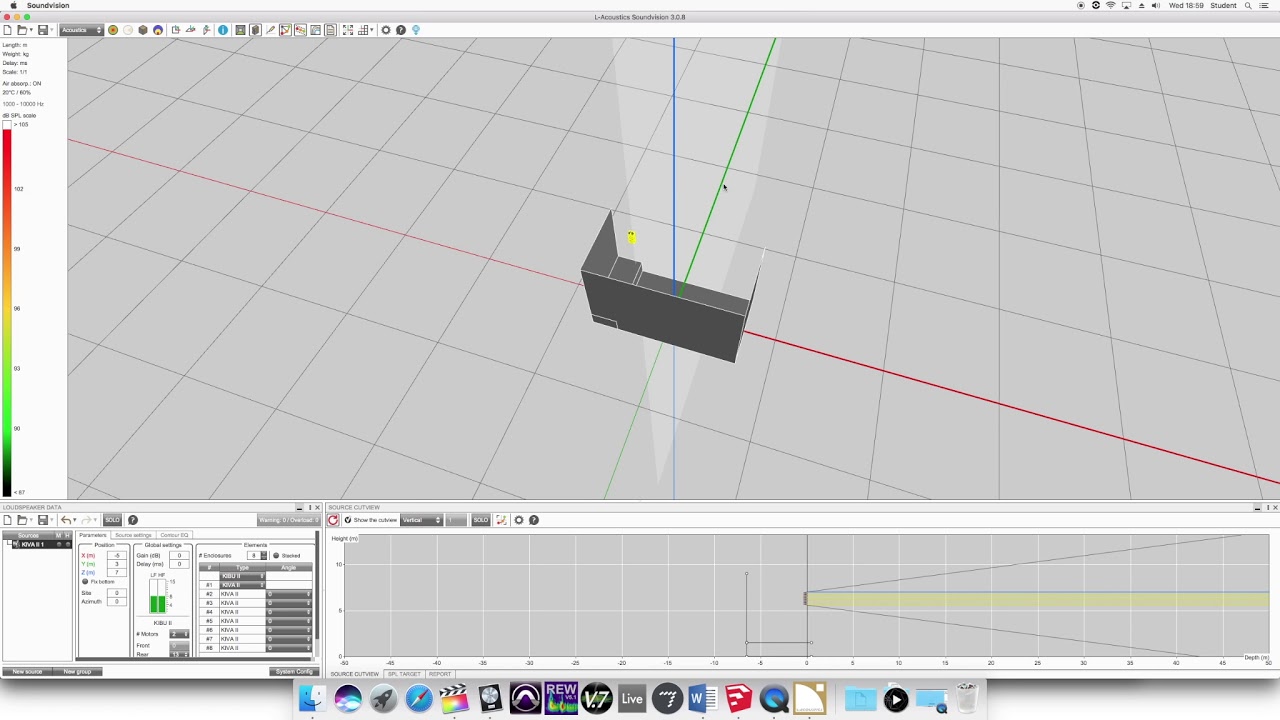Click the red refresh icon in Source Cutview
1280x720 pixels.
coord(333,520)
